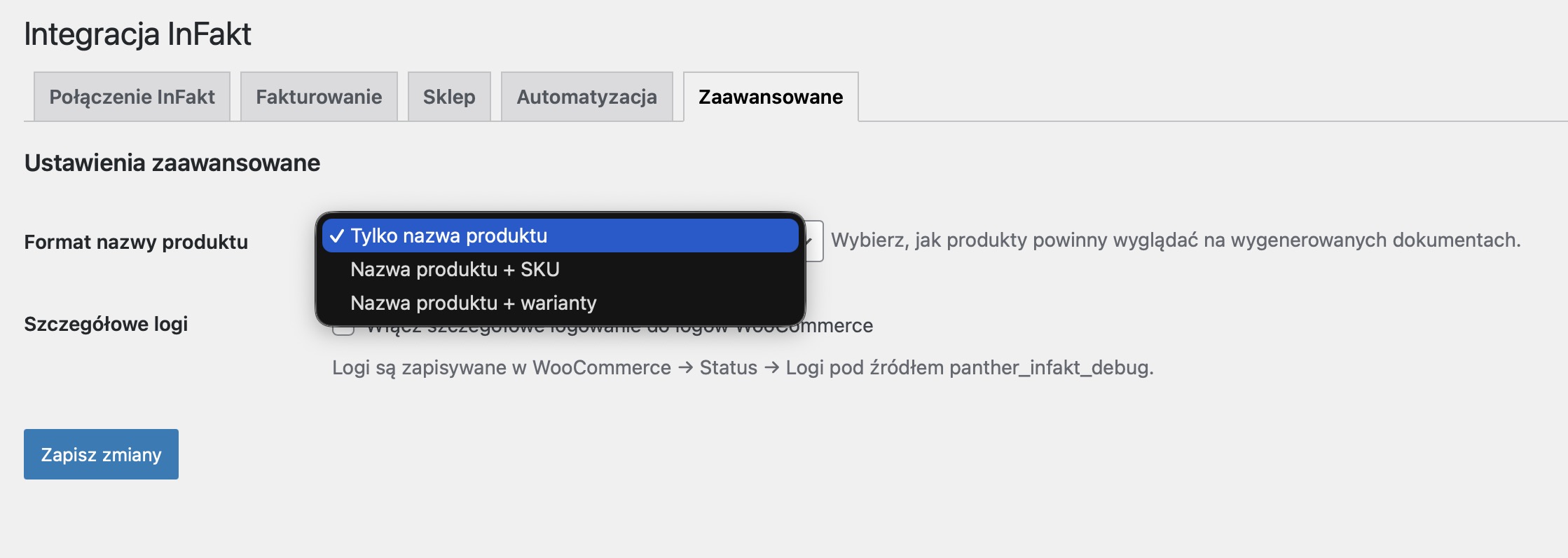Open the Automatyzacja tab
Image resolution: width=1568 pixels, height=558 pixels.
pos(586,97)
